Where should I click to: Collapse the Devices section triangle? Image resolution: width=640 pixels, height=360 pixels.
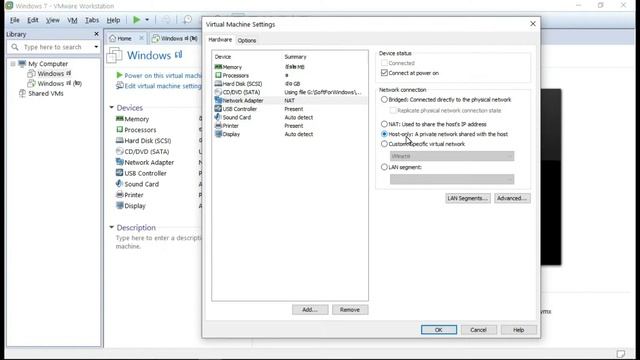[x=111, y=107]
